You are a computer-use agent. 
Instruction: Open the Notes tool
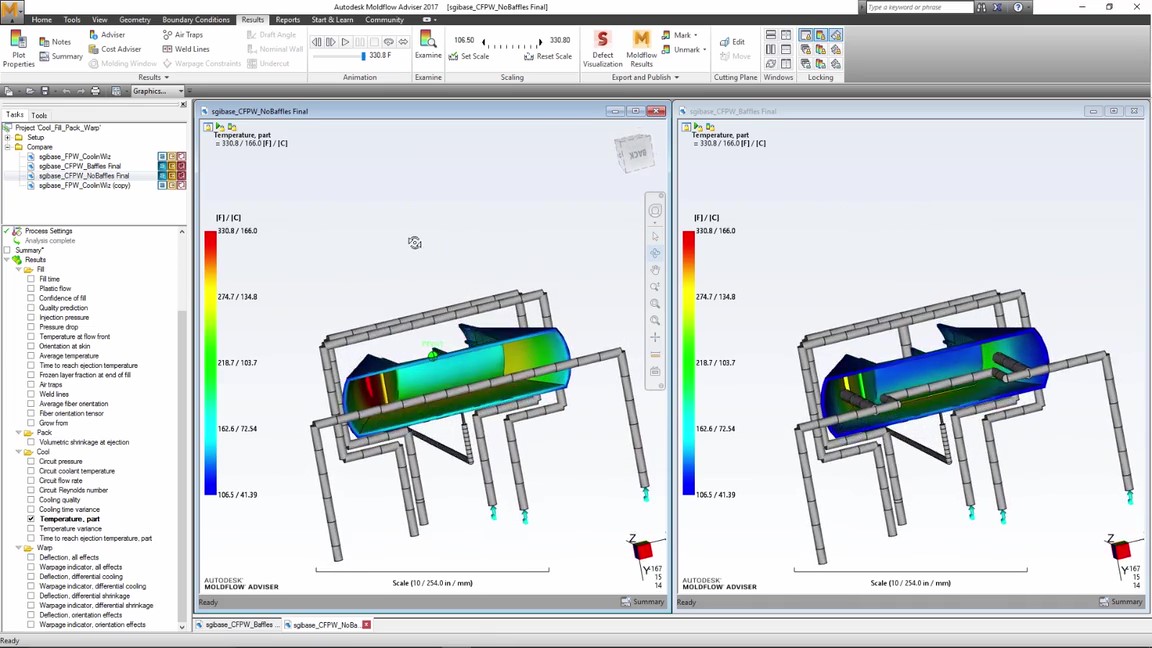(x=54, y=42)
